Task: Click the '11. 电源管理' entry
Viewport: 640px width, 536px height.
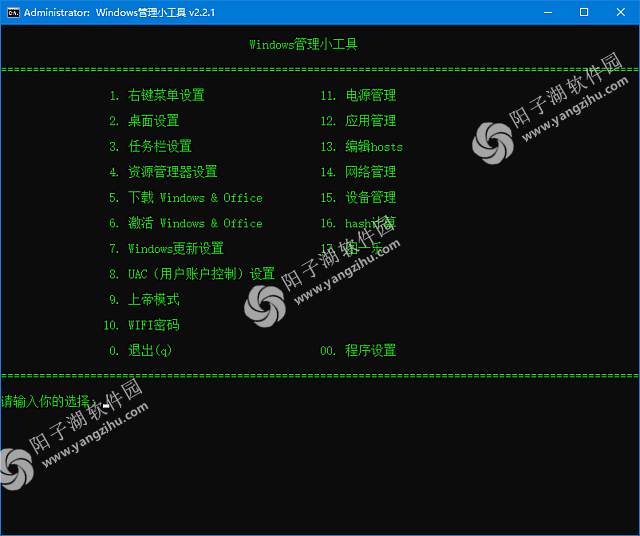Action: pos(358,95)
